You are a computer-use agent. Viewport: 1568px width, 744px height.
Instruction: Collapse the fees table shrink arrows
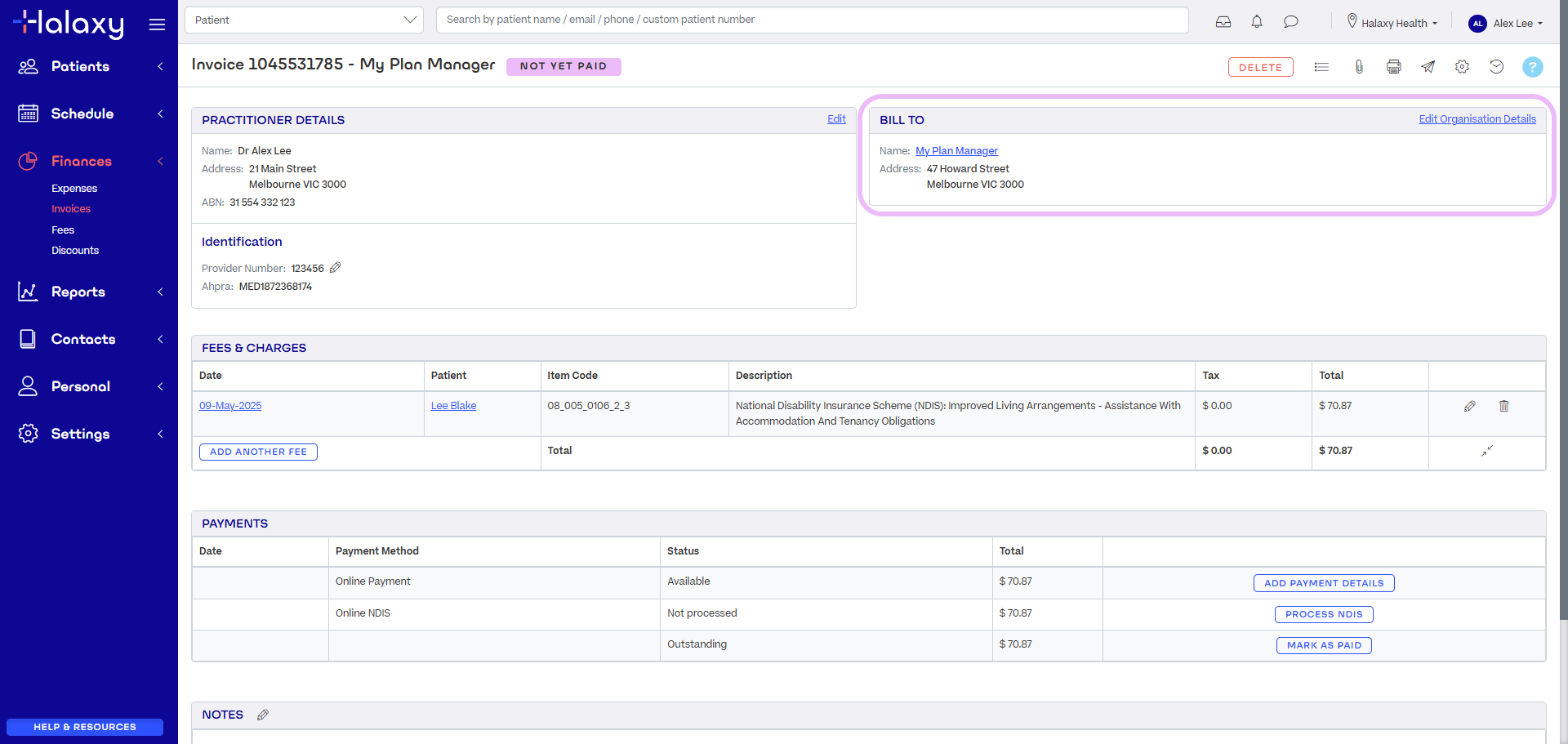click(1486, 451)
